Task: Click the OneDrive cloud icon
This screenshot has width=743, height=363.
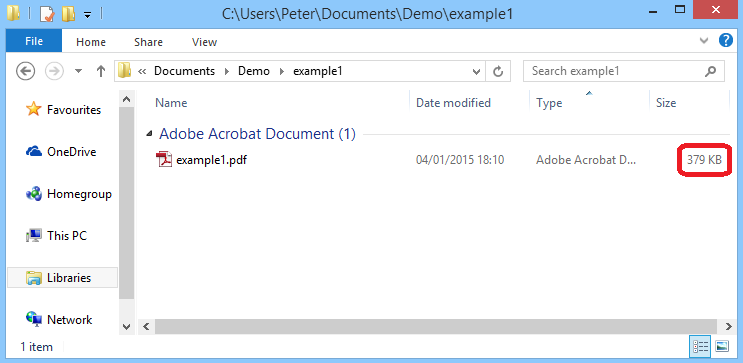Action: pyautogui.click(x=34, y=152)
